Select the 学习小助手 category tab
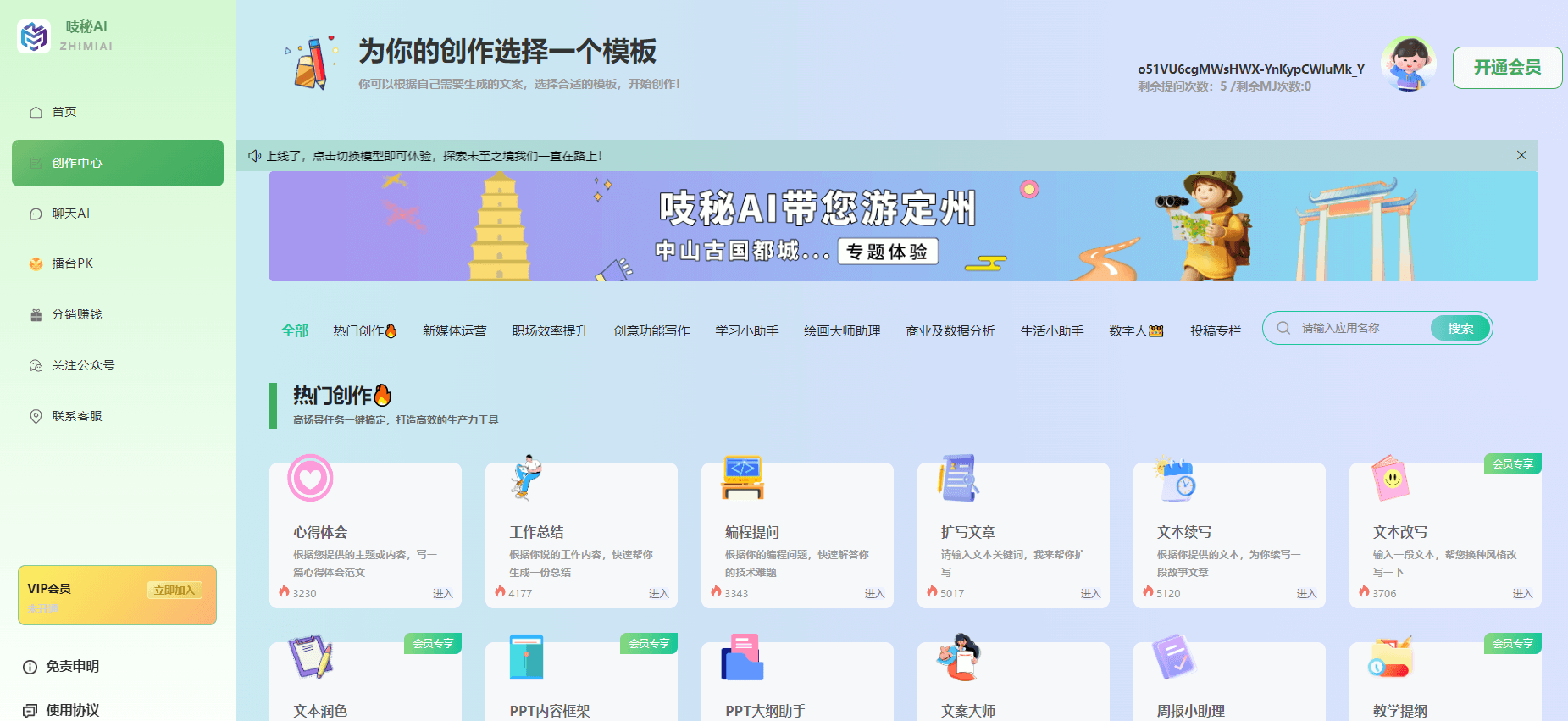This screenshot has width=1568, height=721. point(747,330)
